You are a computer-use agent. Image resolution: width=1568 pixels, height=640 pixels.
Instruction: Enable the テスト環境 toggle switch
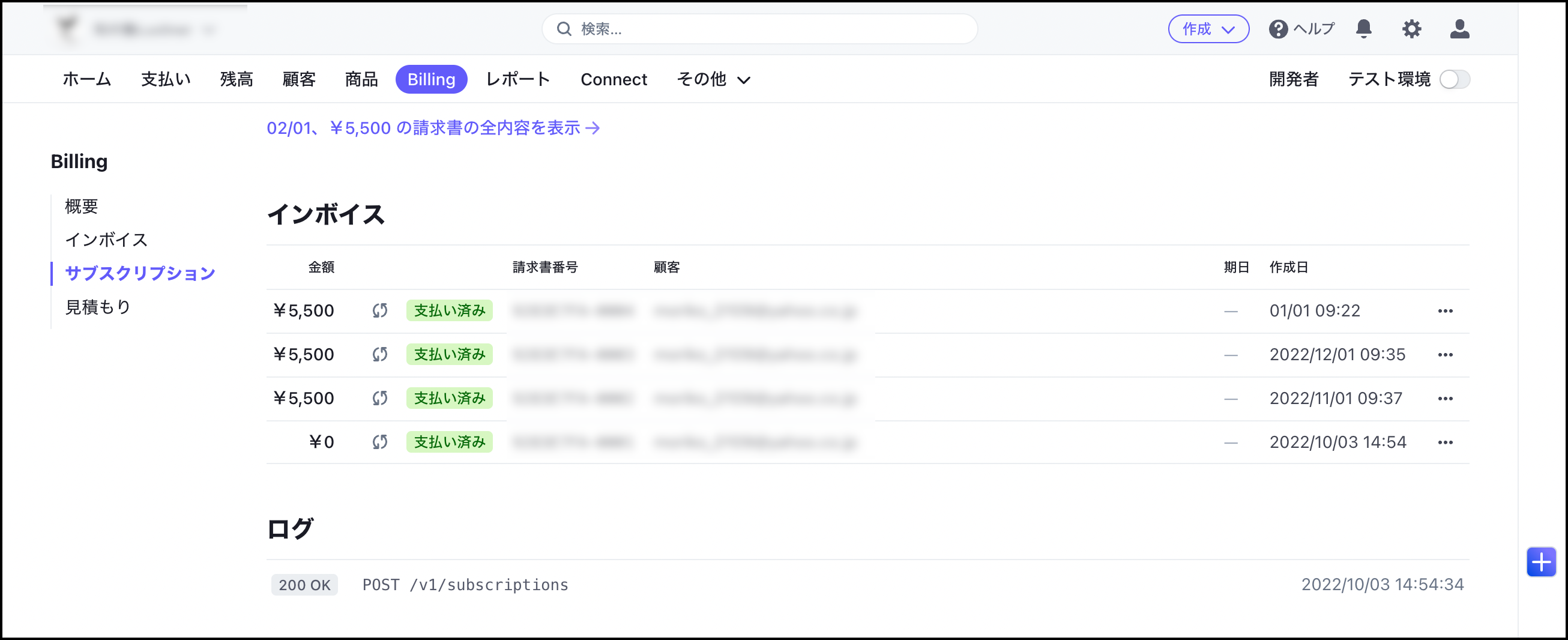click(x=1454, y=79)
